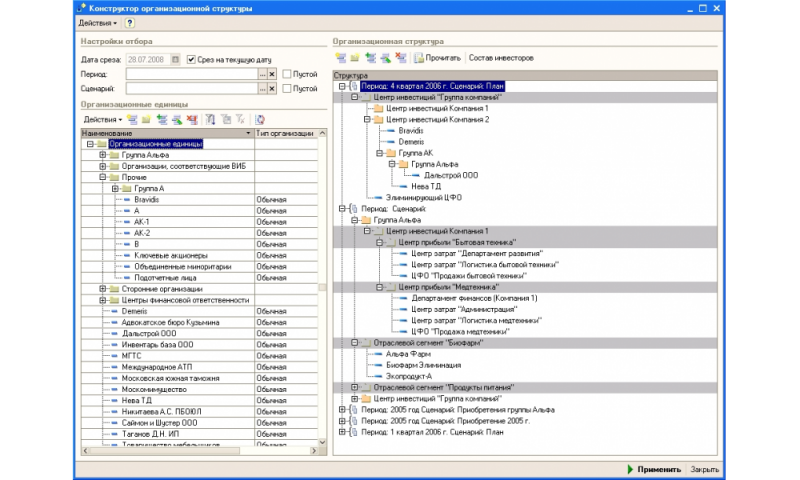Click the refresh icon in Организационные единицы toolbar

click(x=260, y=119)
